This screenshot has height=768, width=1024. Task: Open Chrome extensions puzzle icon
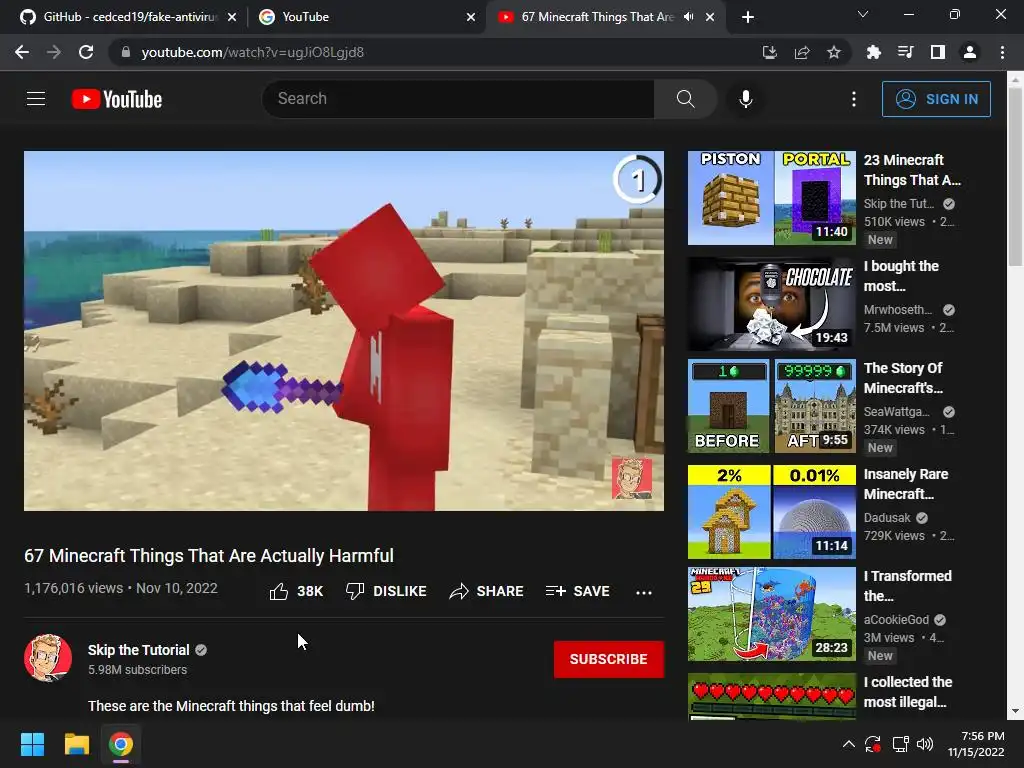point(873,52)
